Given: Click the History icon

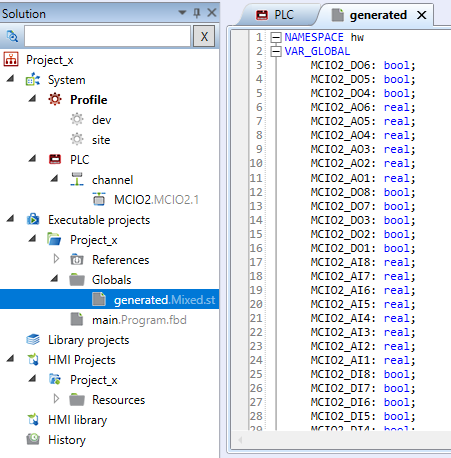Looking at the screenshot, I should click(x=33, y=439).
